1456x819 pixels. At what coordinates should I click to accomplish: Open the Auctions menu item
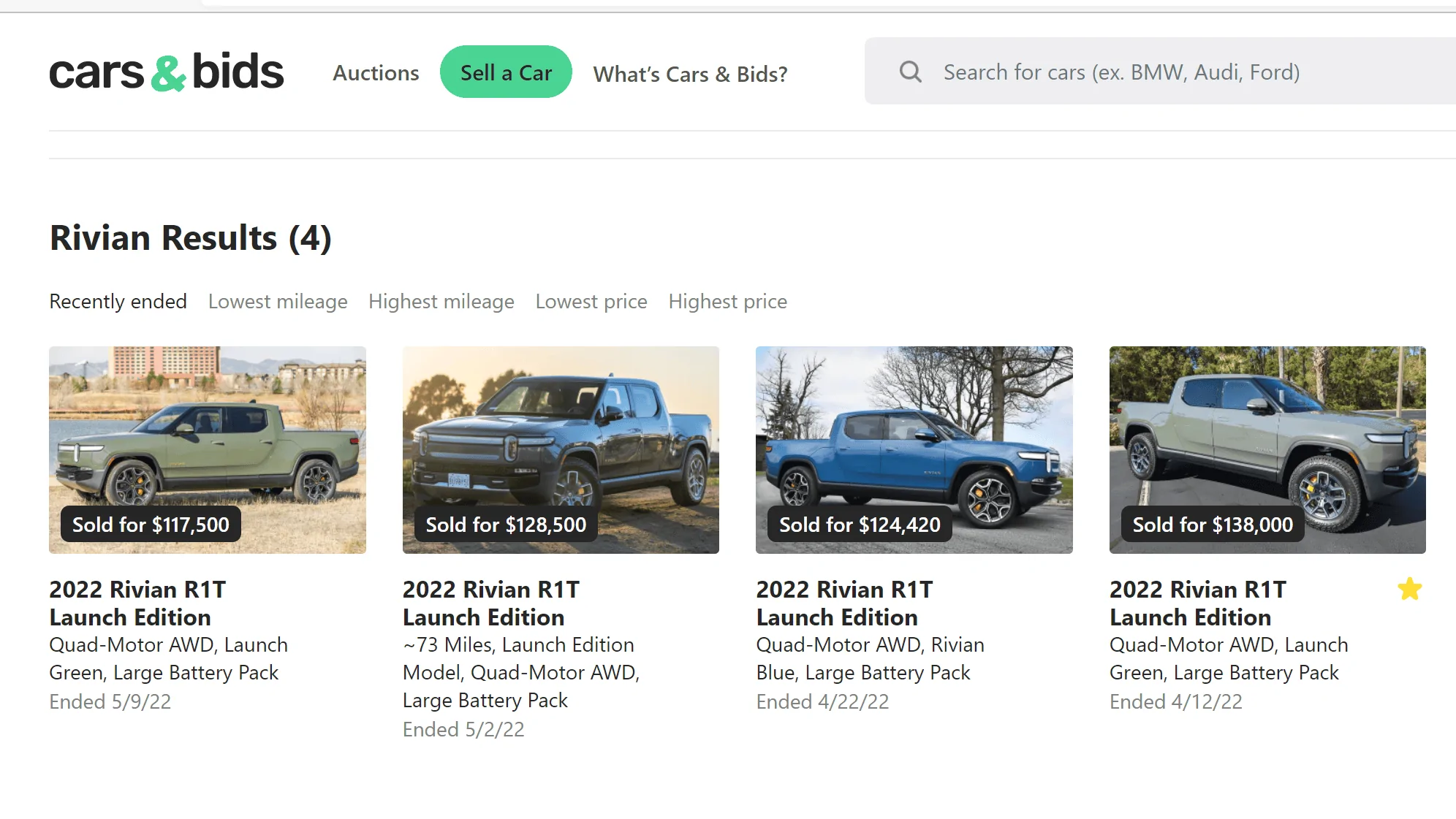click(376, 72)
